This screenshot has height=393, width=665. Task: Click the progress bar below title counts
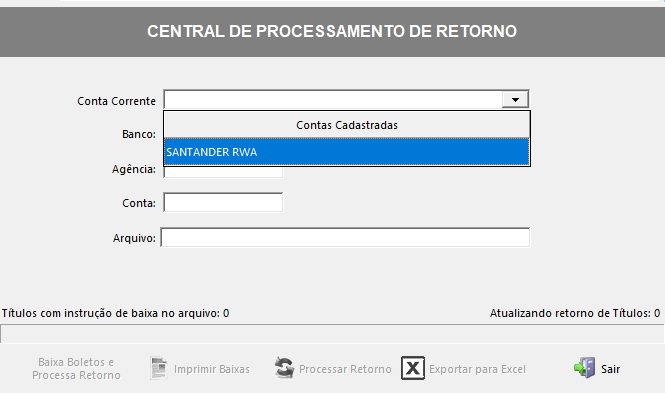[x=332, y=334]
